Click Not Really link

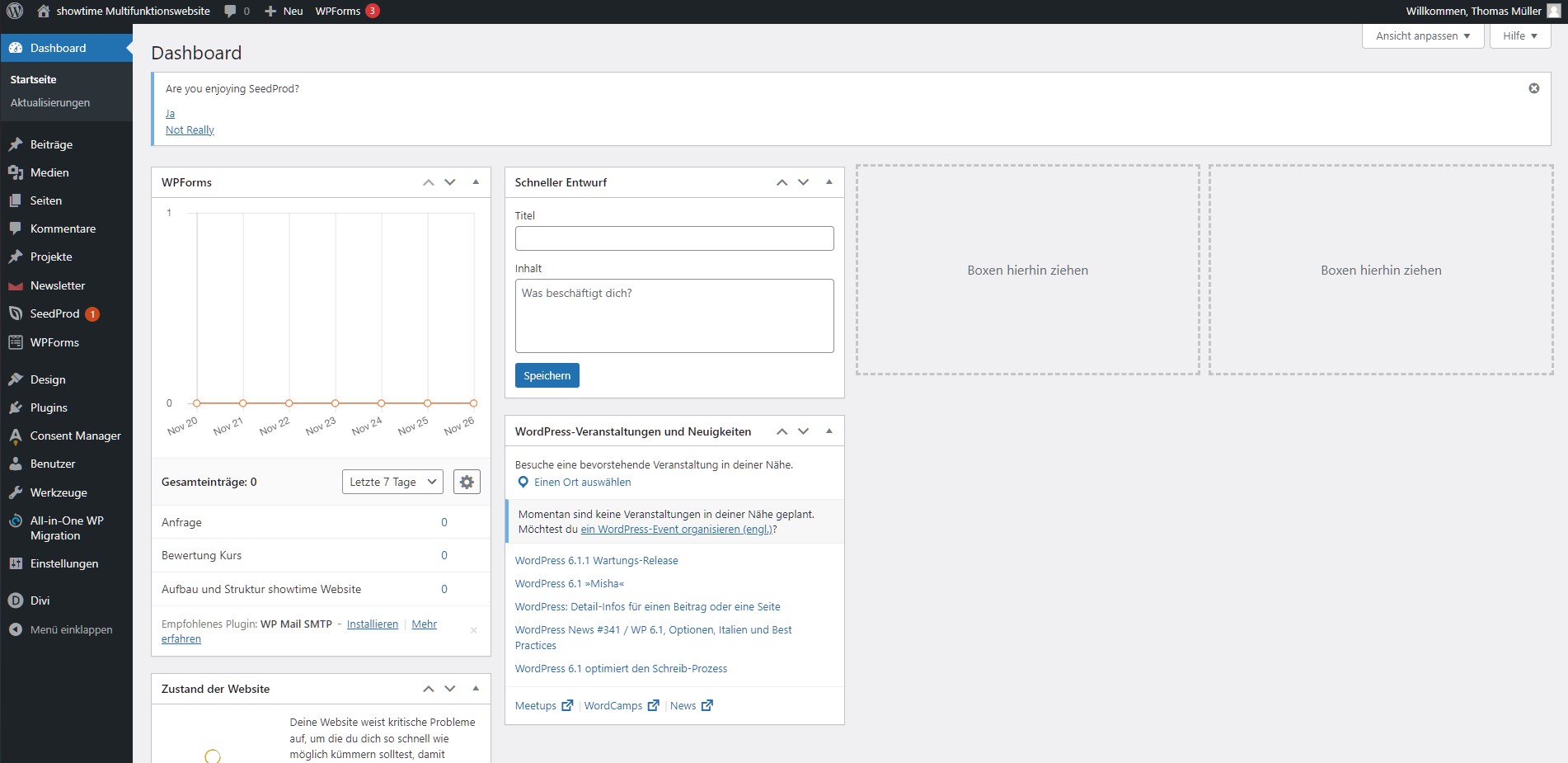click(190, 130)
